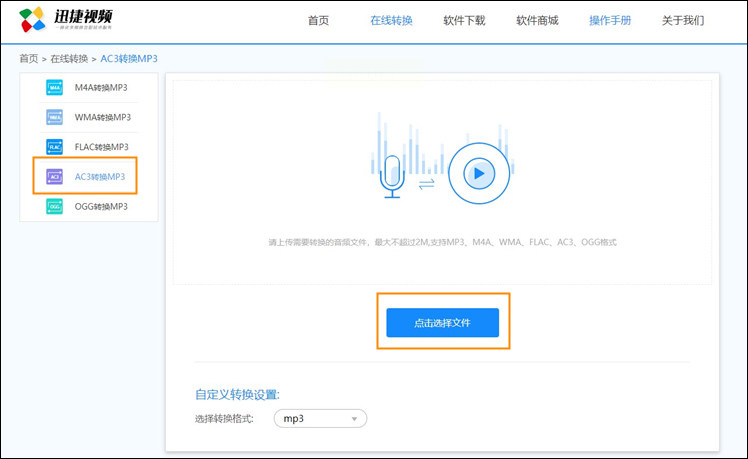Image resolution: width=748 pixels, height=459 pixels.
Task: Select the OGG转换MP3 icon in sidebar
Action: (x=54, y=206)
